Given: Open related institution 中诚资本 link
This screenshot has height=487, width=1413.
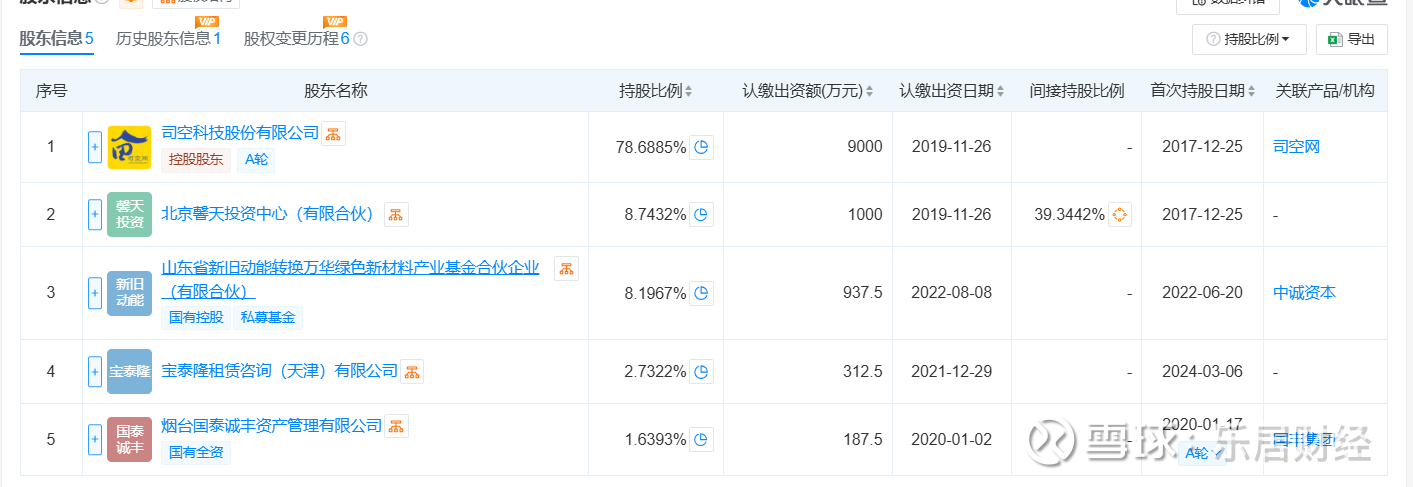Looking at the screenshot, I should (x=1304, y=293).
